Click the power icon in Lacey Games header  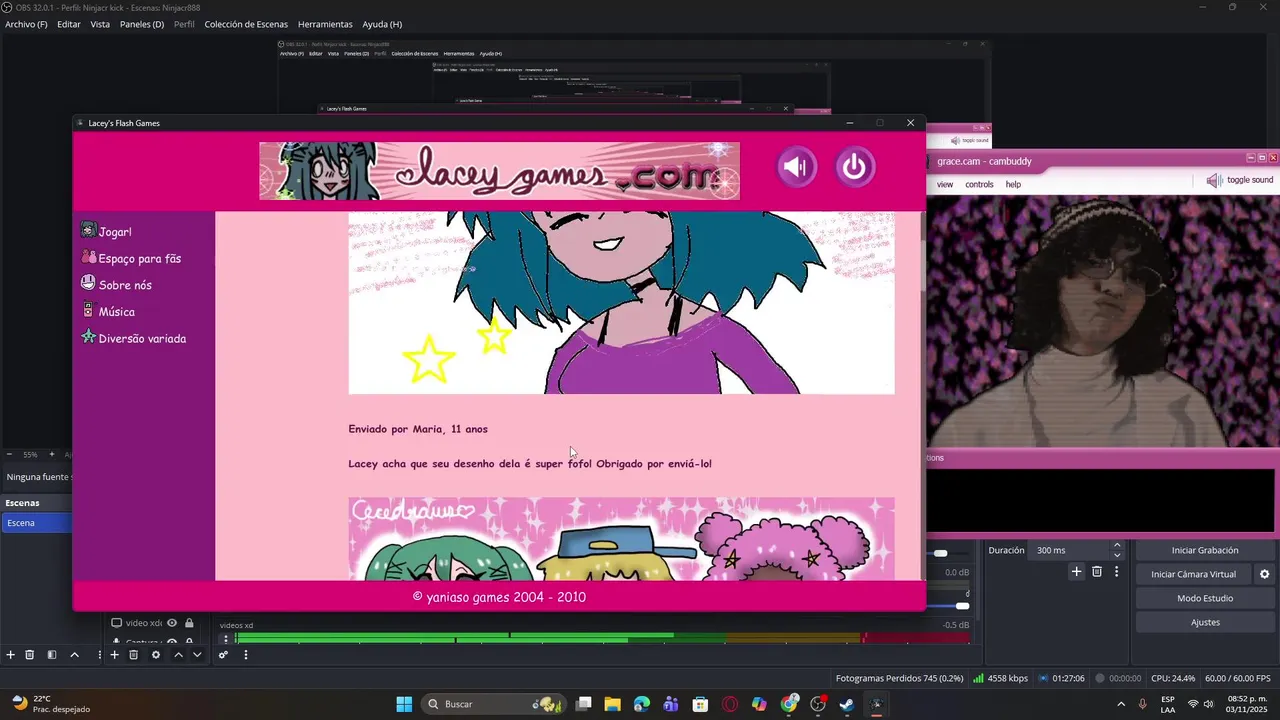(854, 167)
